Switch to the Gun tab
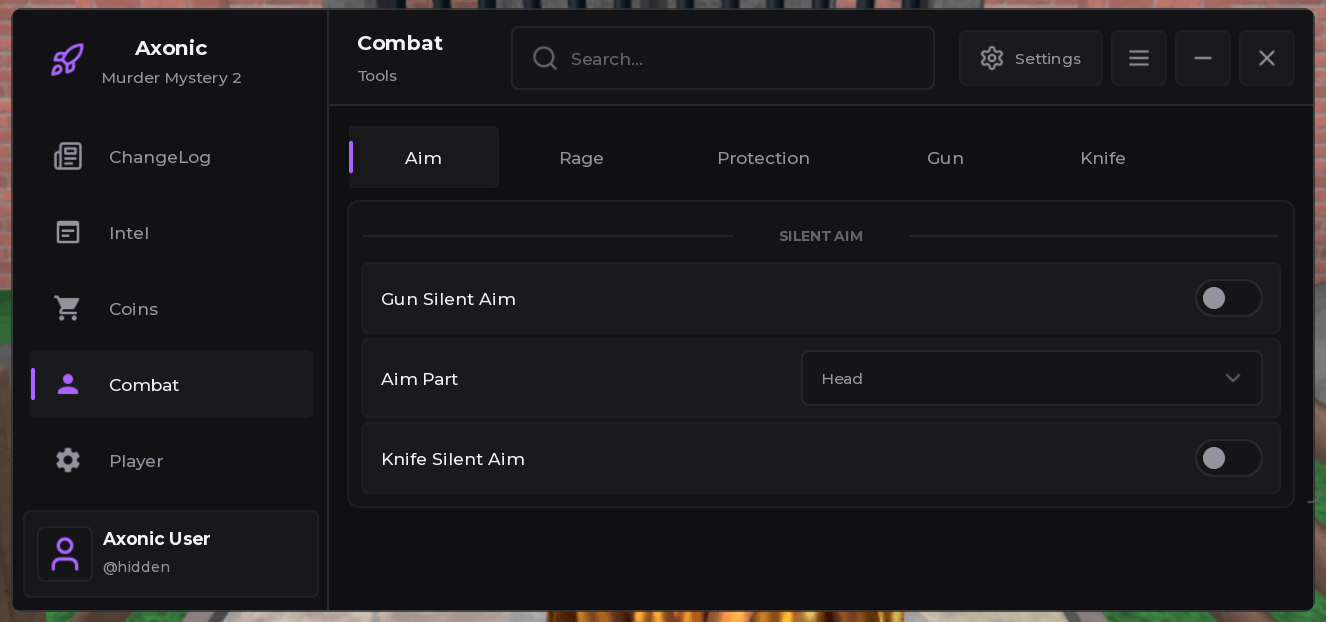Viewport: 1326px width, 622px height. point(945,158)
